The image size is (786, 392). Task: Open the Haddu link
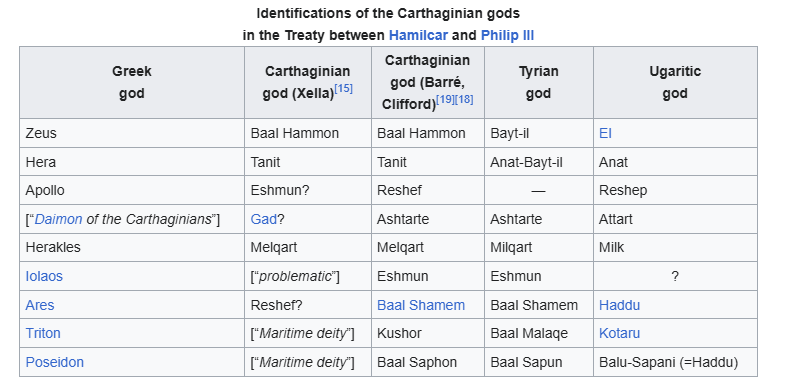tap(619, 305)
